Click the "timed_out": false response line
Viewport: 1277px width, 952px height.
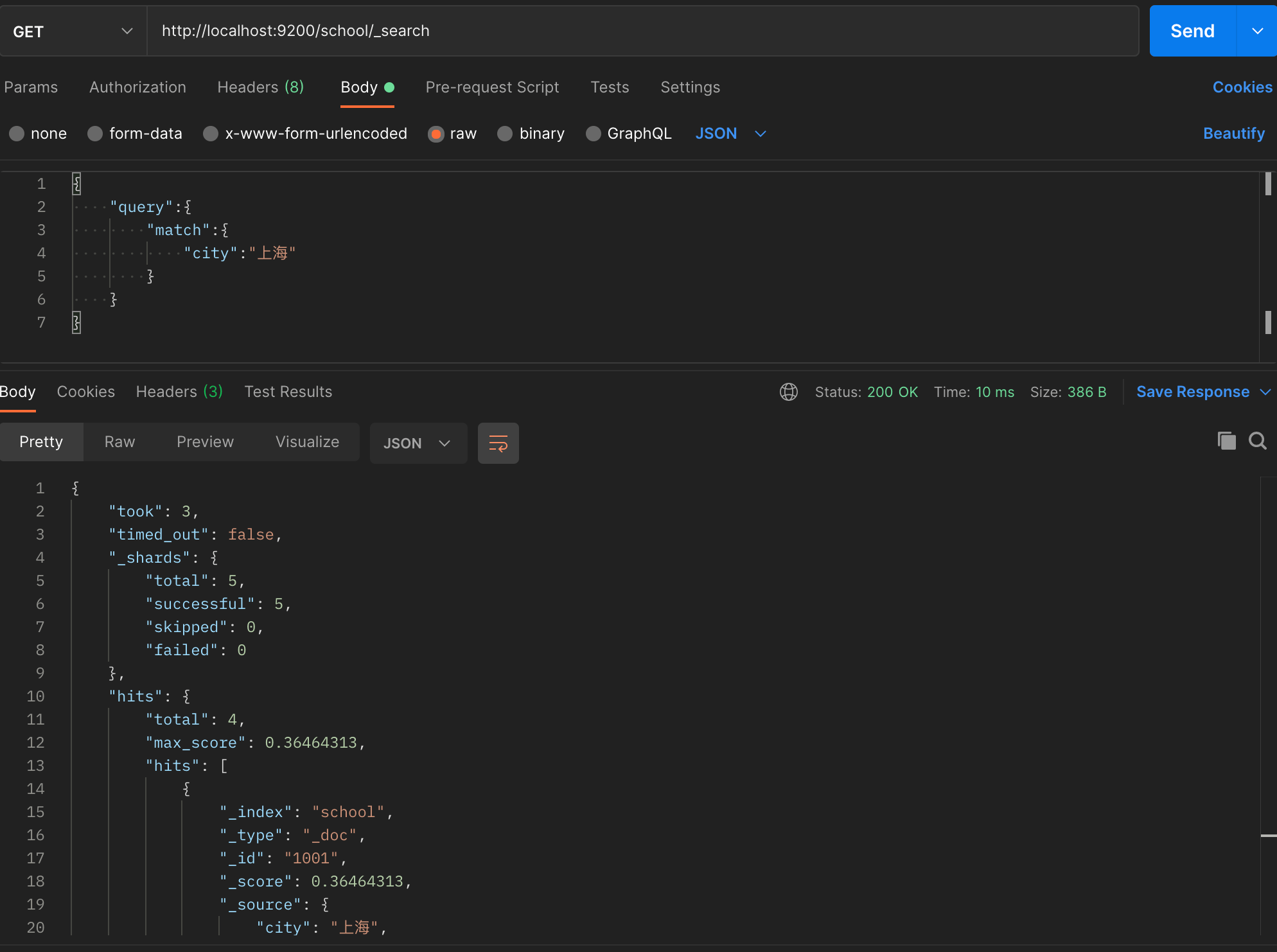(x=195, y=534)
